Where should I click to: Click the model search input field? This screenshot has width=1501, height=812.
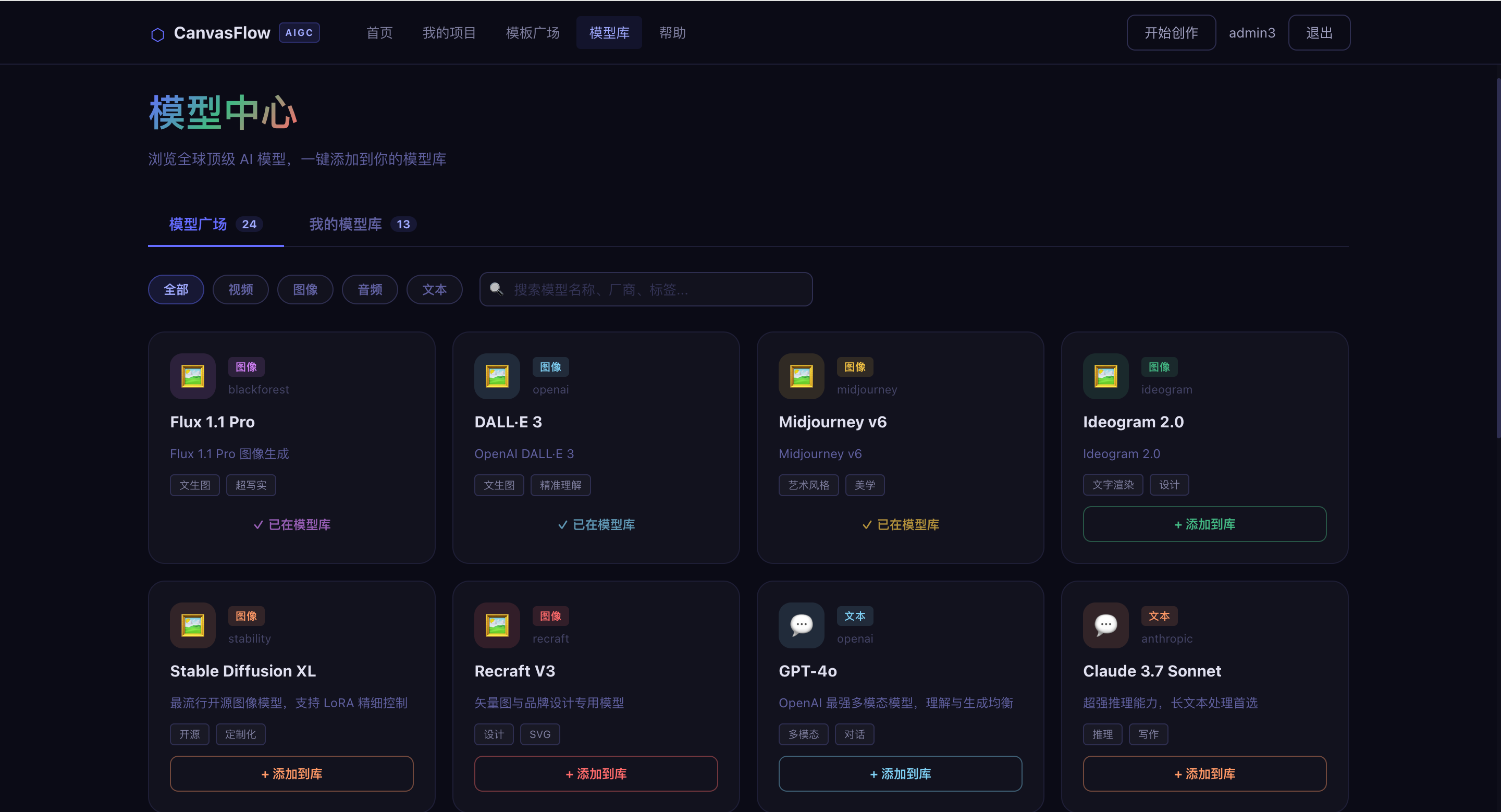pyautogui.click(x=646, y=289)
